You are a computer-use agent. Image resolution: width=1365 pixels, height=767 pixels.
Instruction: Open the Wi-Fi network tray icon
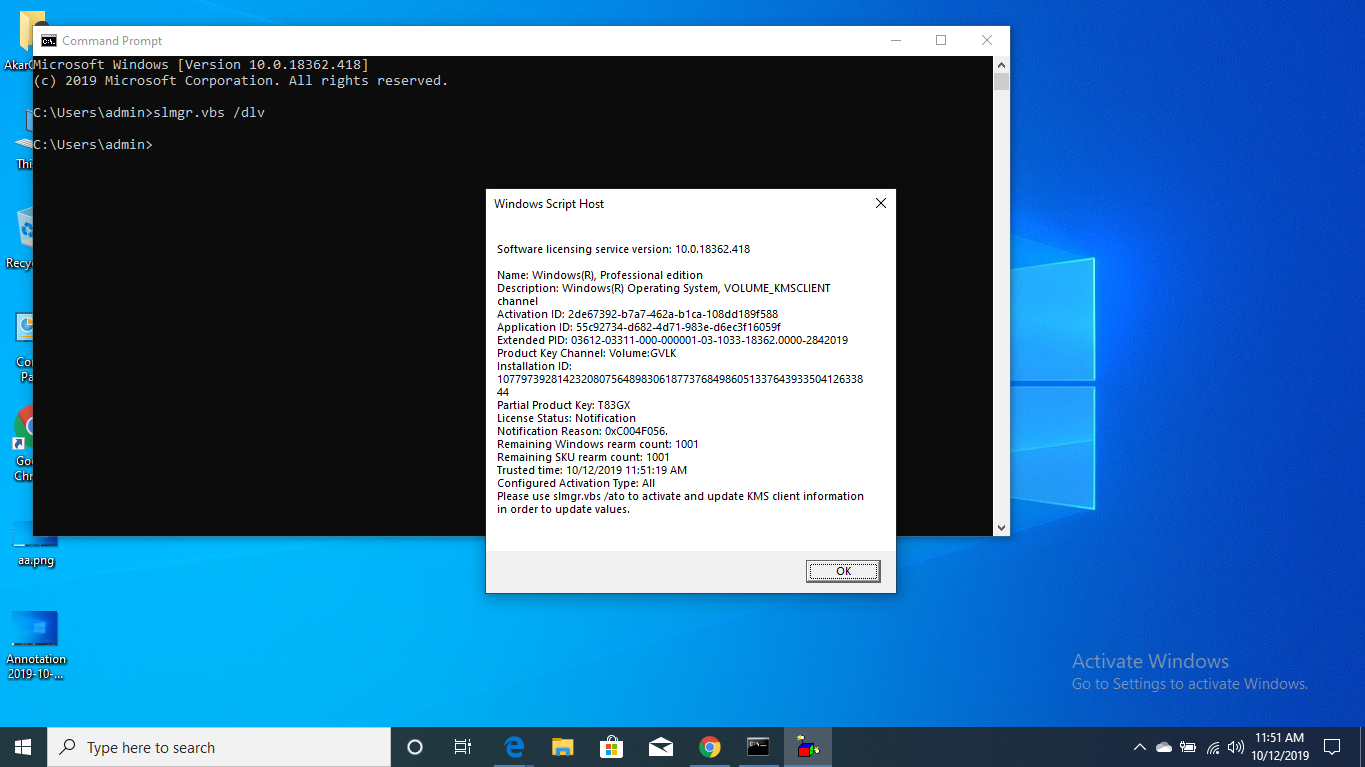[x=1213, y=747]
